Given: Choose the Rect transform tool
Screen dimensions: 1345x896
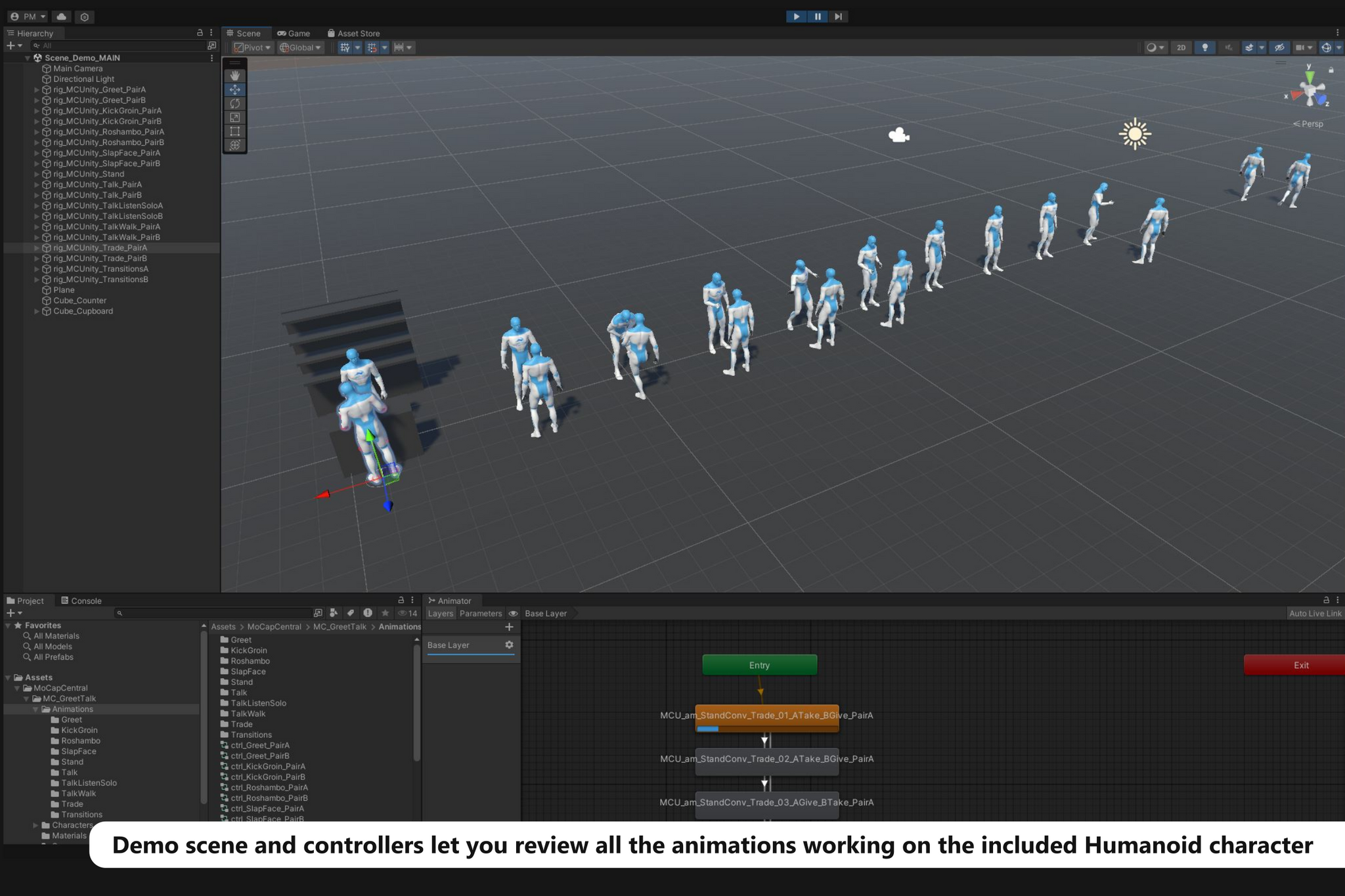Looking at the screenshot, I should pos(235,131).
